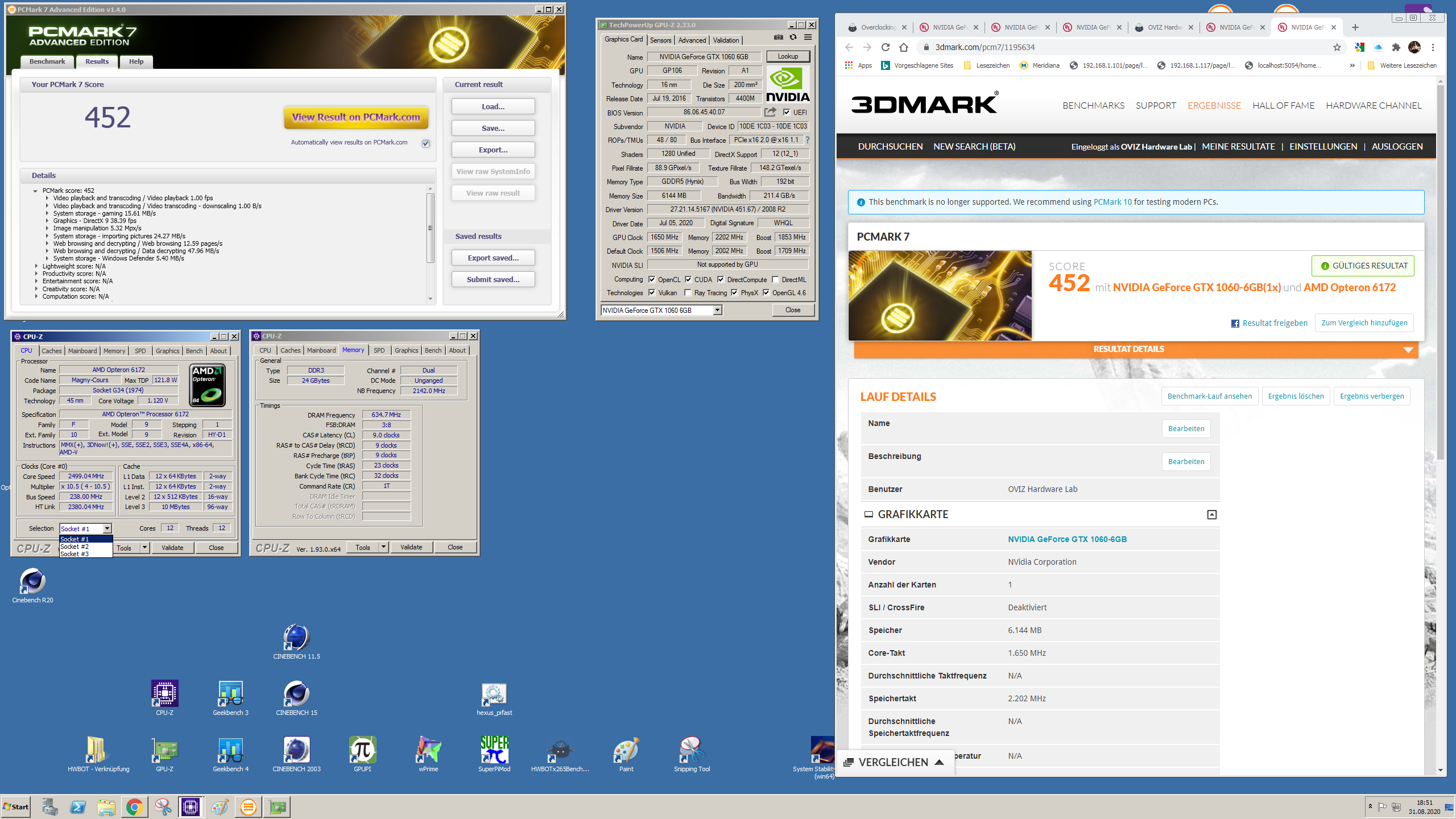This screenshot has width=1456, height=819.
Task: Expand the RESULTAT DETAILS orange bar
Action: 1136,349
